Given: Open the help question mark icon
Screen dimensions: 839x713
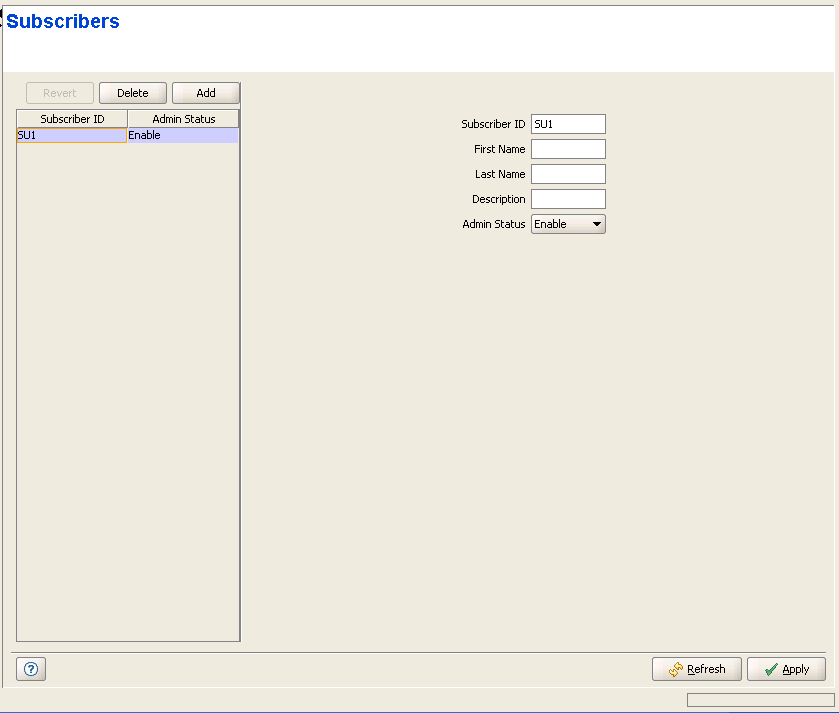Looking at the screenshot, I should 31,669.
